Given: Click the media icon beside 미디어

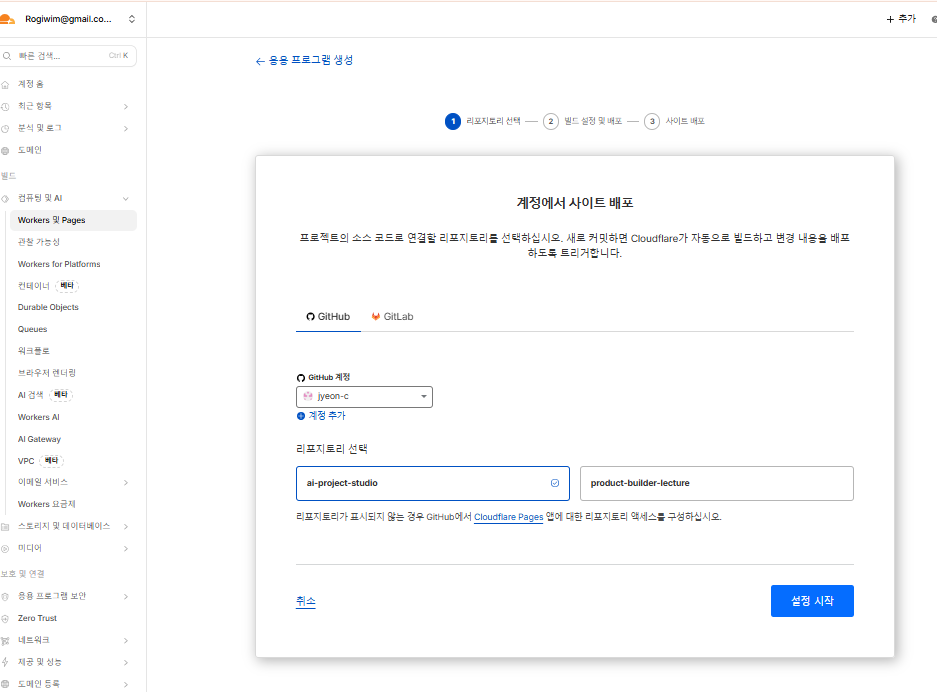Looking at the screenshot, I should 5,549.
